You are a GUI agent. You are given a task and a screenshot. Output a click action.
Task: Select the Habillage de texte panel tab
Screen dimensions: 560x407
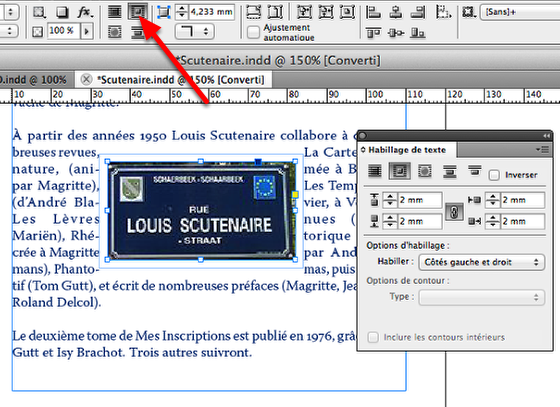(407, 150)
